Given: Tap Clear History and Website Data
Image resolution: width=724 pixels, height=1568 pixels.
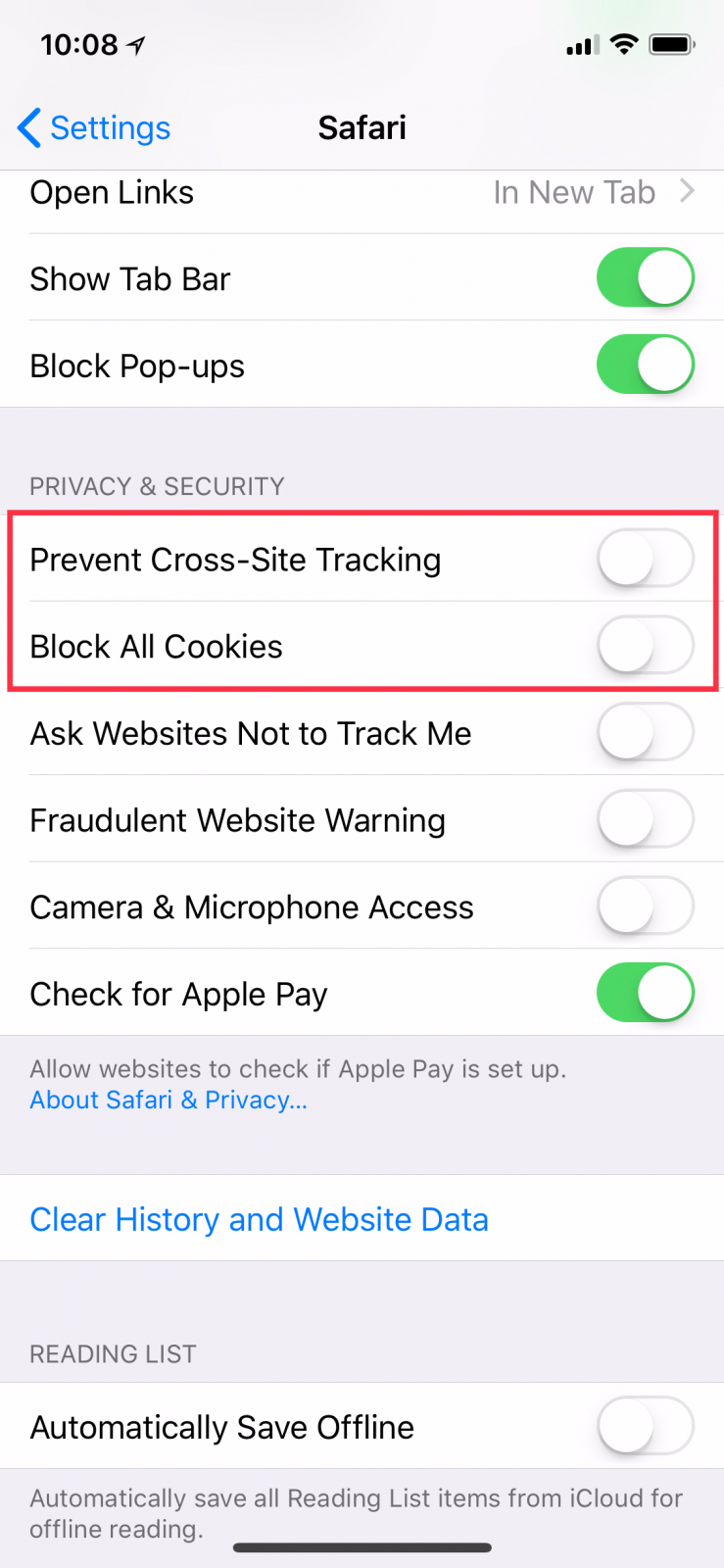Looking at the screenshot, I should 259,1219.
